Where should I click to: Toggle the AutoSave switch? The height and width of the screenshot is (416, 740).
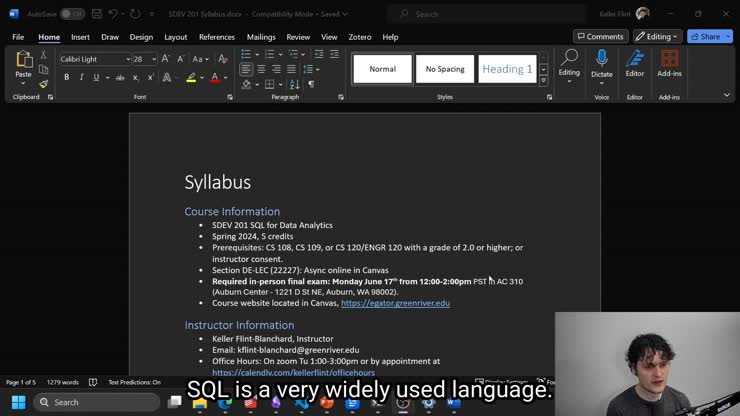(x=72, y=14)
